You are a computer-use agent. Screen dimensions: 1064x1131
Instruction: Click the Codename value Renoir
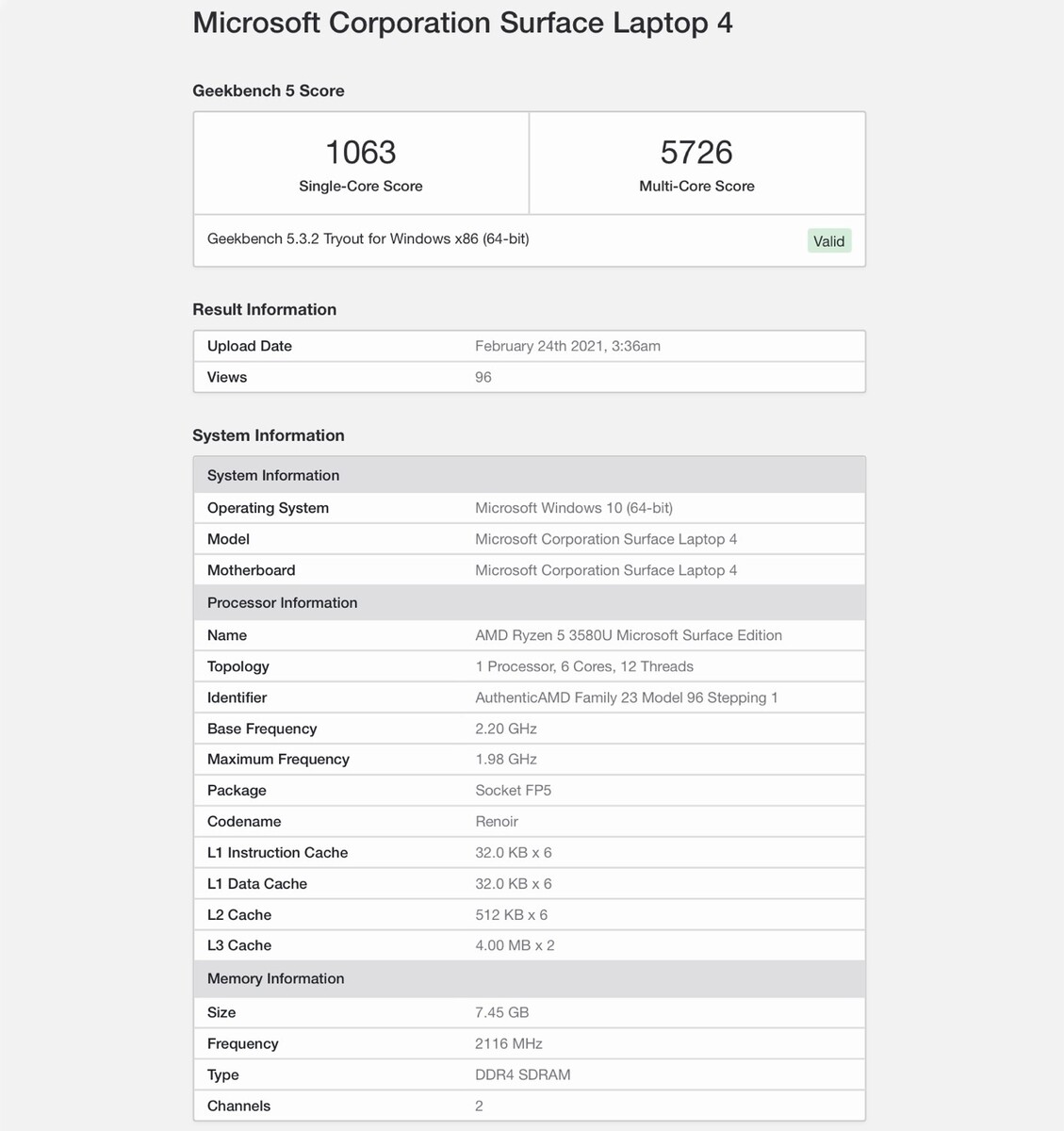497,821
